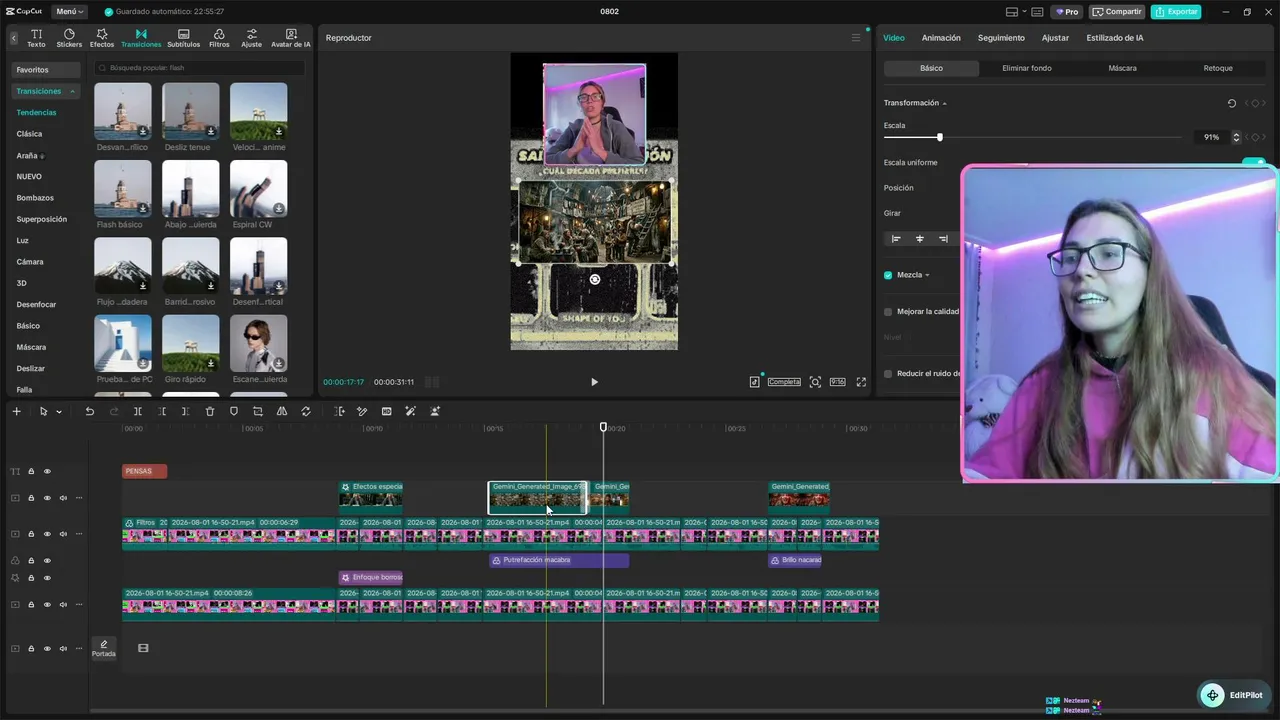Expand the Mezcla options arrow
This screenshot has height=720, width=1280.
coord(927,275)
